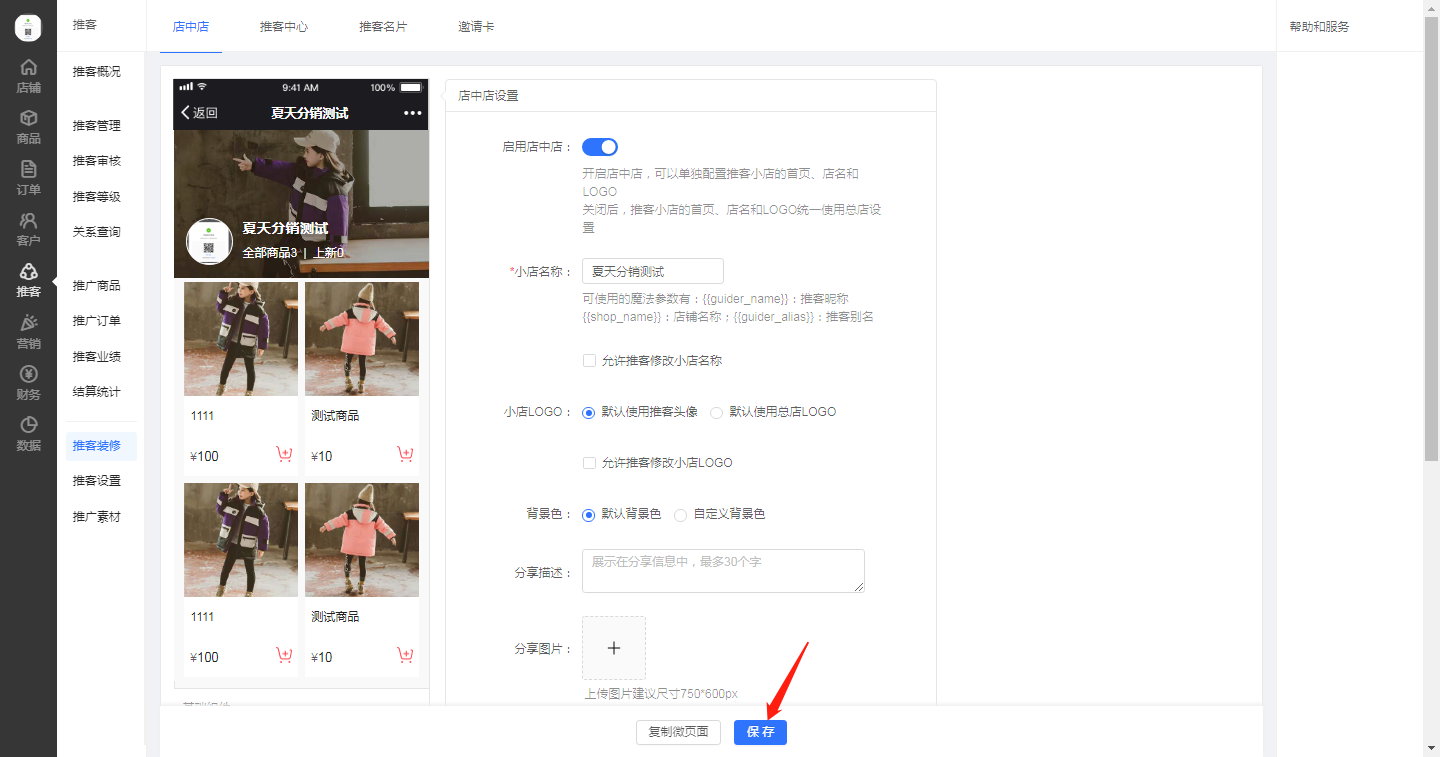Toggle the 启用店中店 switch
1440x757 pixels.
tap(600, 147)
